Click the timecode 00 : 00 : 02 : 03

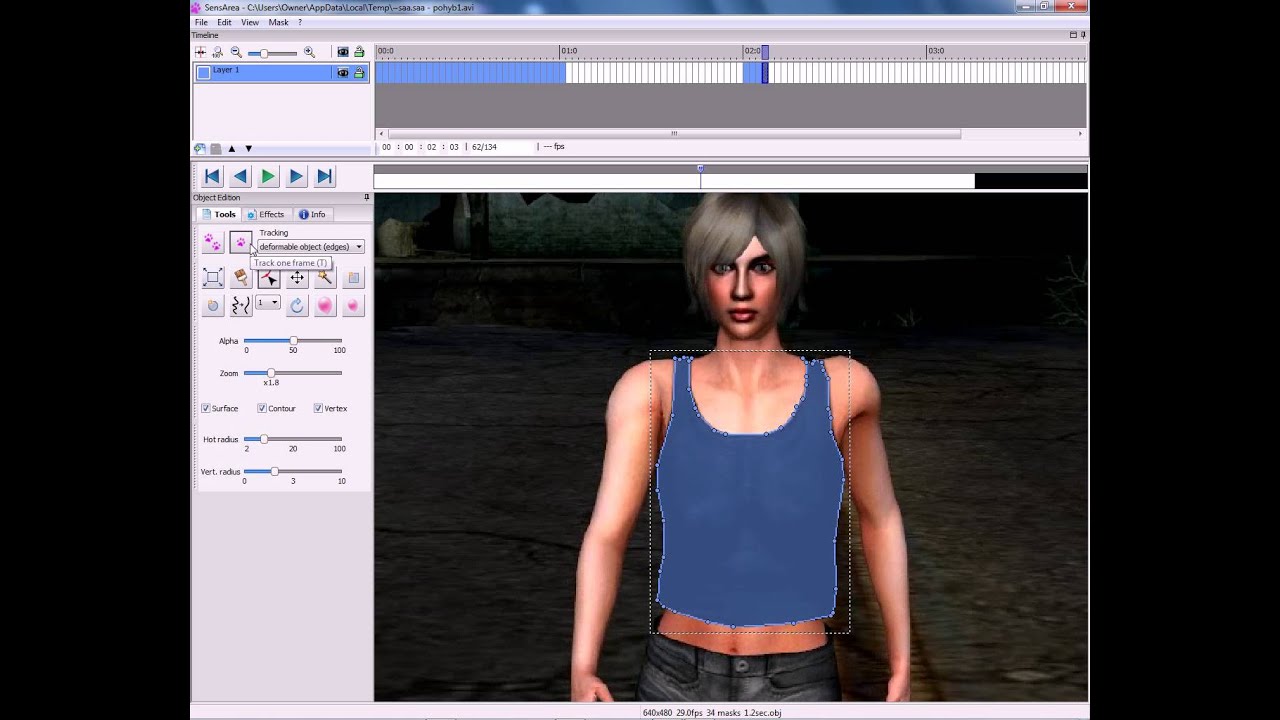(x=420, y=147)
